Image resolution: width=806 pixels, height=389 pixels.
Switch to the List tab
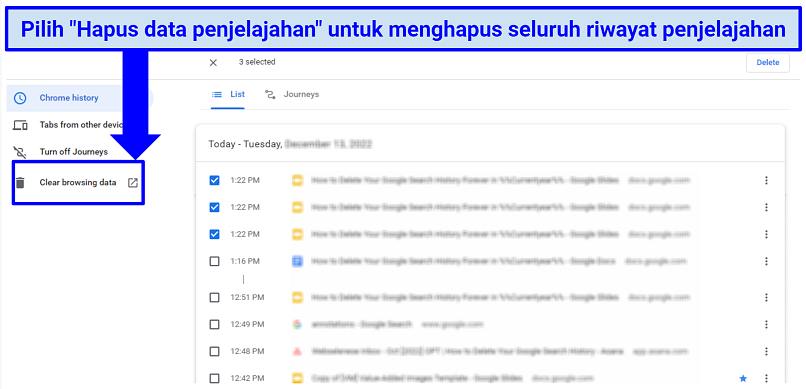coord(228,95)
